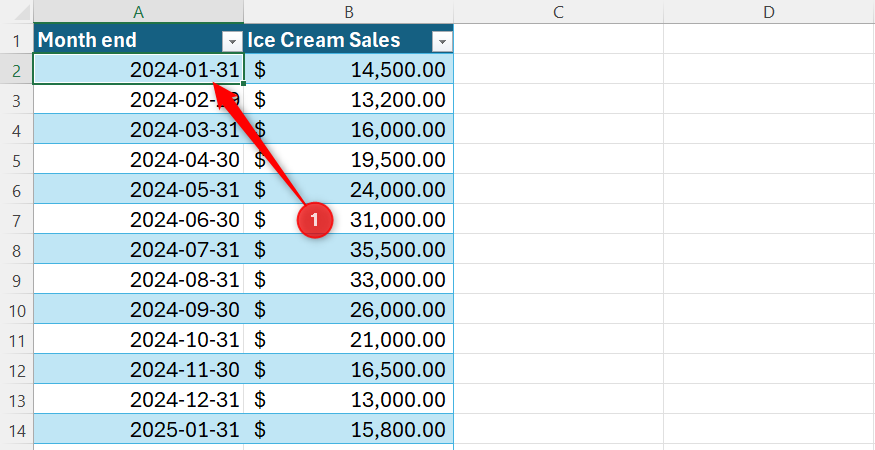The image size is (875, 450).
Task: Select the cell containing 2024-04-30
Action: pos(138,160)
